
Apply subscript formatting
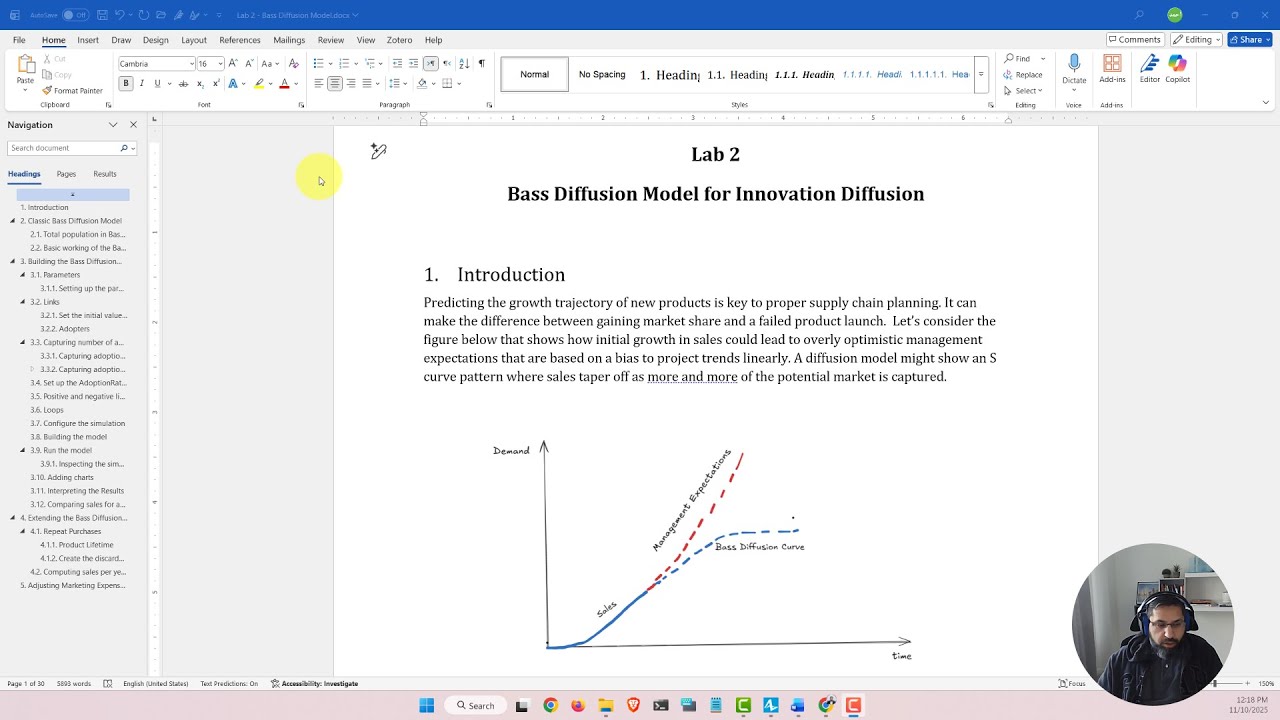tap(200, 83)
